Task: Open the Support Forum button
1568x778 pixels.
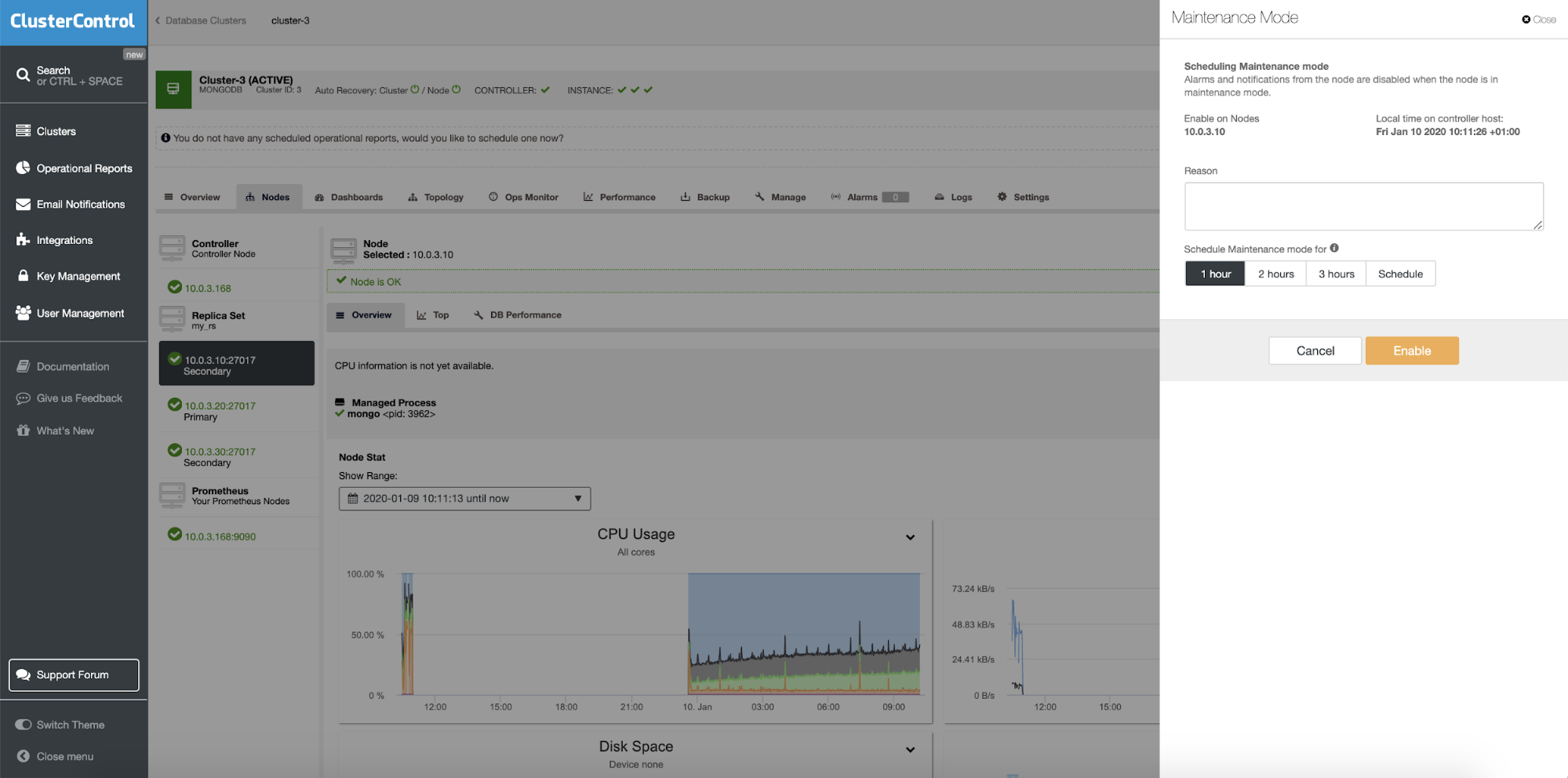Action: [74, 674]
